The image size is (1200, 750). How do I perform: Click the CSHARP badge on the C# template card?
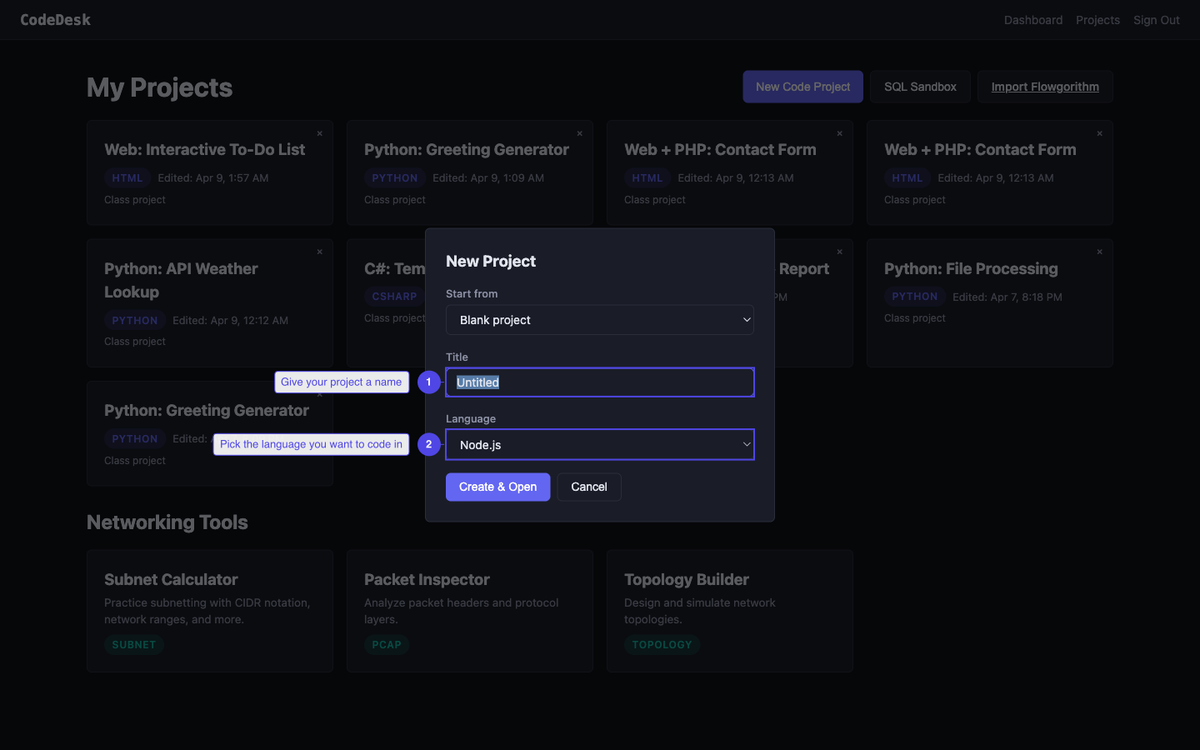click(393, 296)
